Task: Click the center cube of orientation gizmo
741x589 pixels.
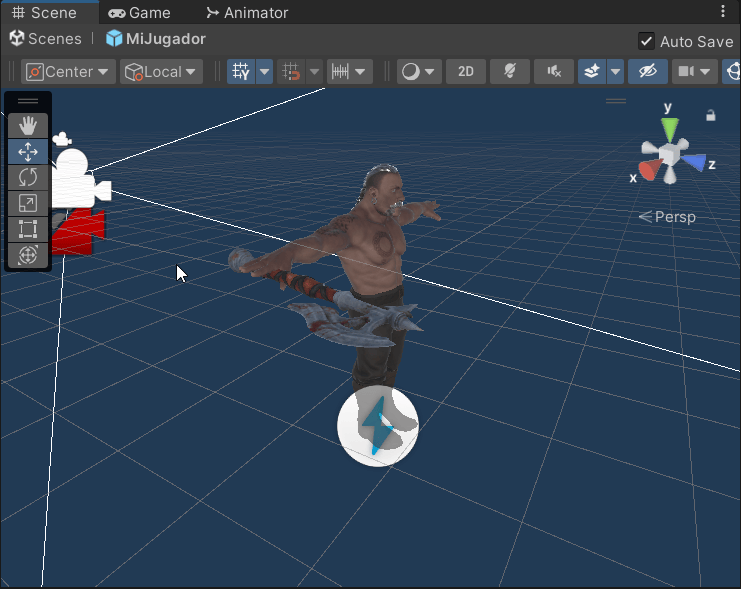Action: click(669, 154)
